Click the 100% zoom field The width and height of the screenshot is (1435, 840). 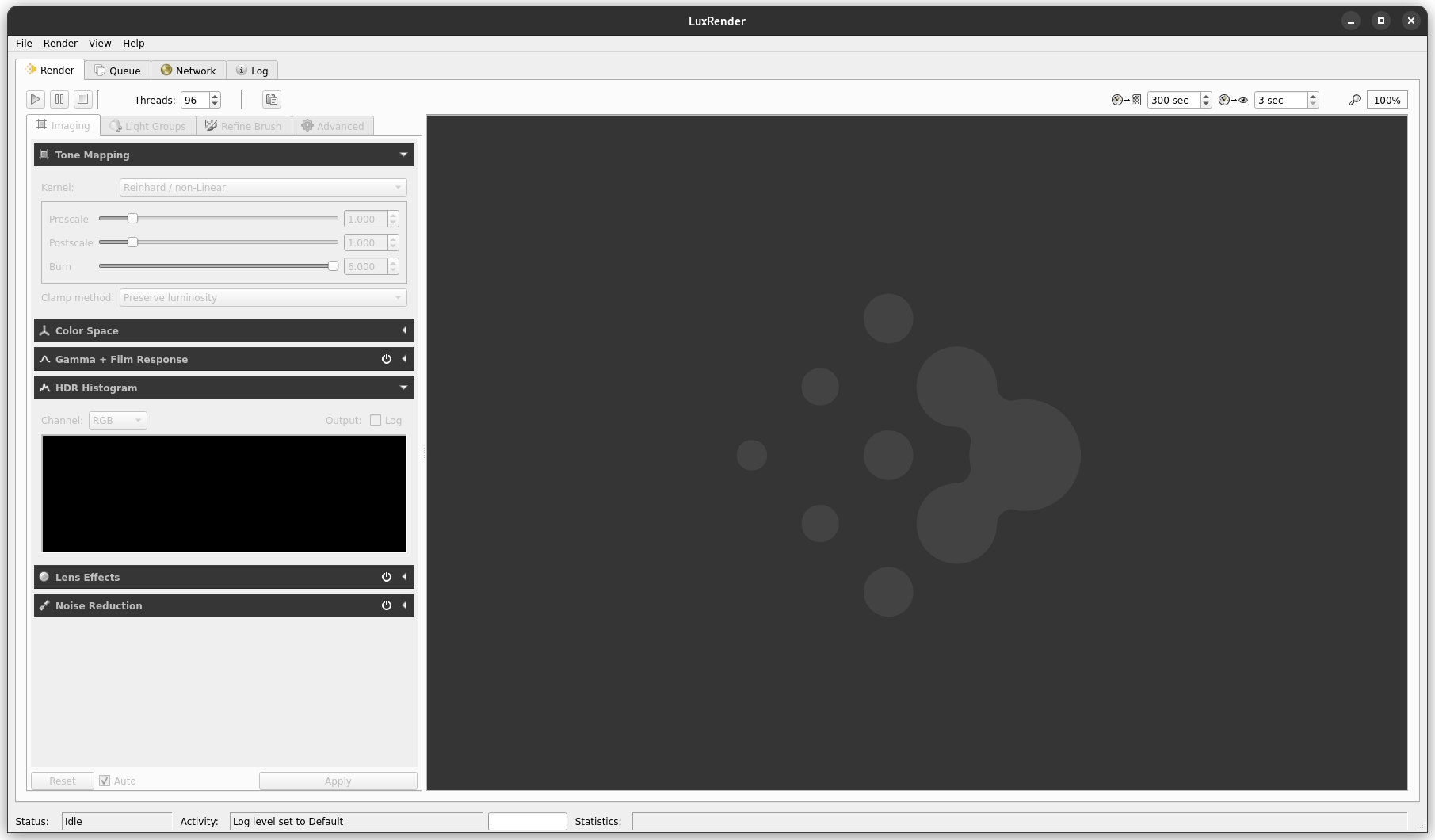pos(1387,100)
